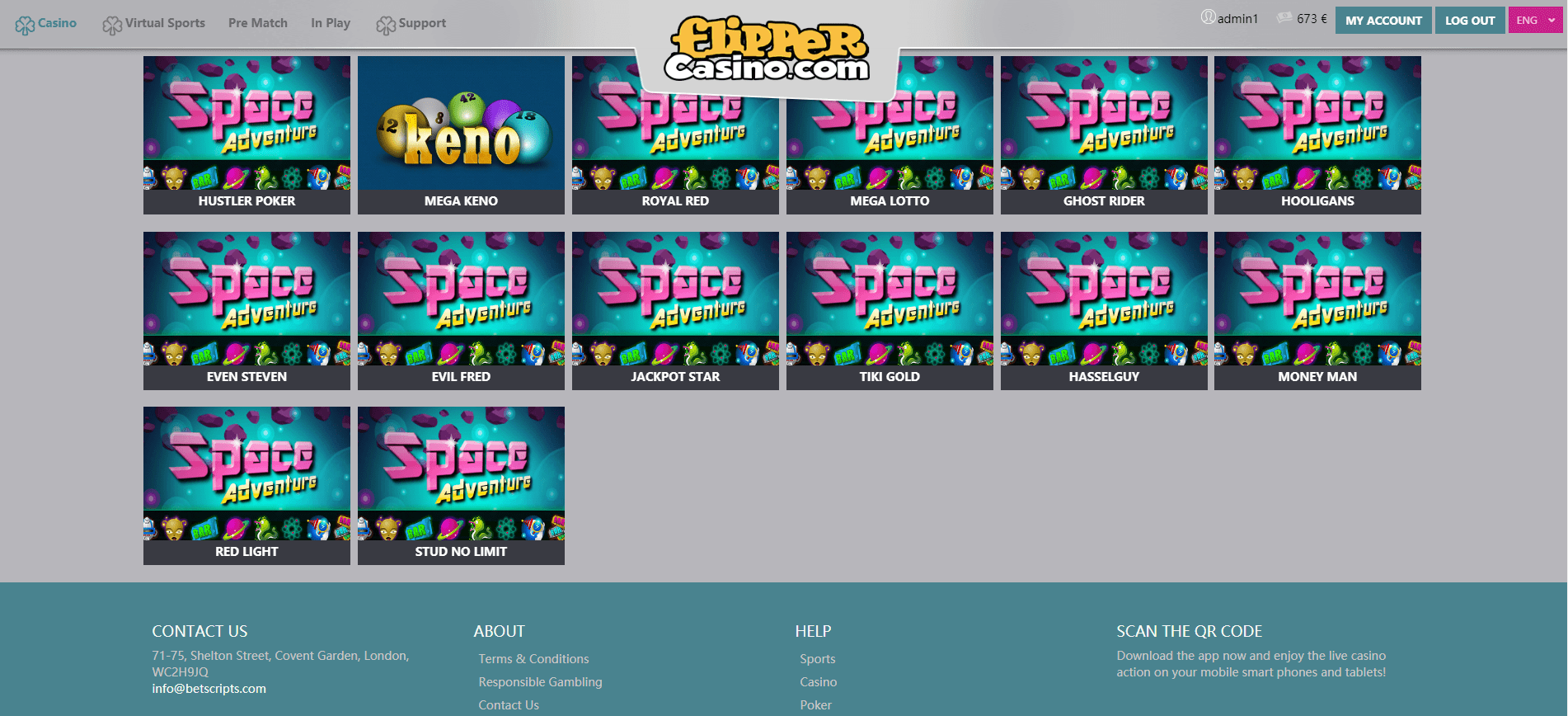The width and height of the screenshot is (1568, 716).
Task: Expand the ENG language dropdown
Action: pyautogui.click(x=1535, y=21)
